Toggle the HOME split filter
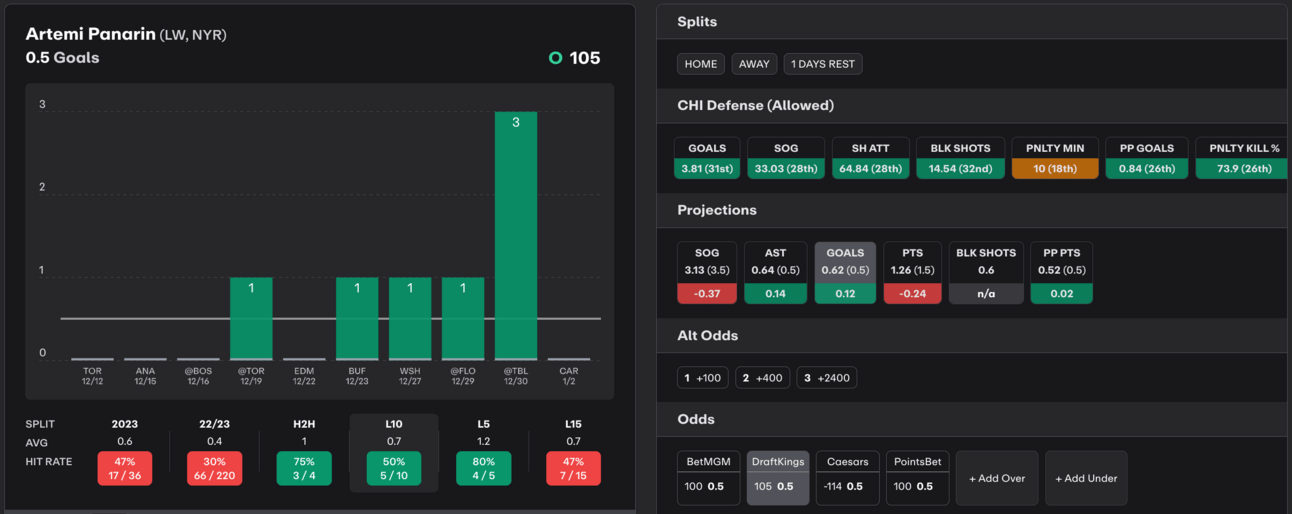This screenshot has width=1292, height=514. coord(701,64)
